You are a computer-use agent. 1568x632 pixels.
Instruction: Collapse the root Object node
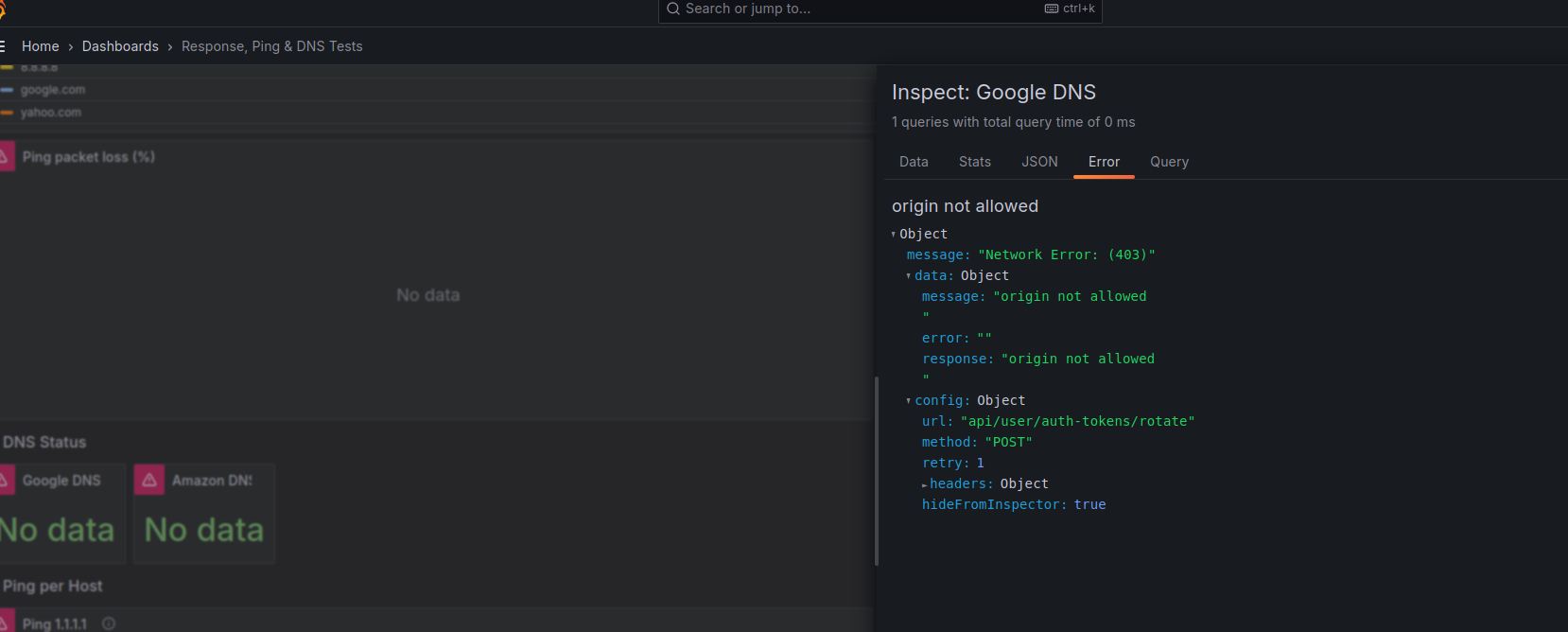pyautogui.click(x=894, y=235)
